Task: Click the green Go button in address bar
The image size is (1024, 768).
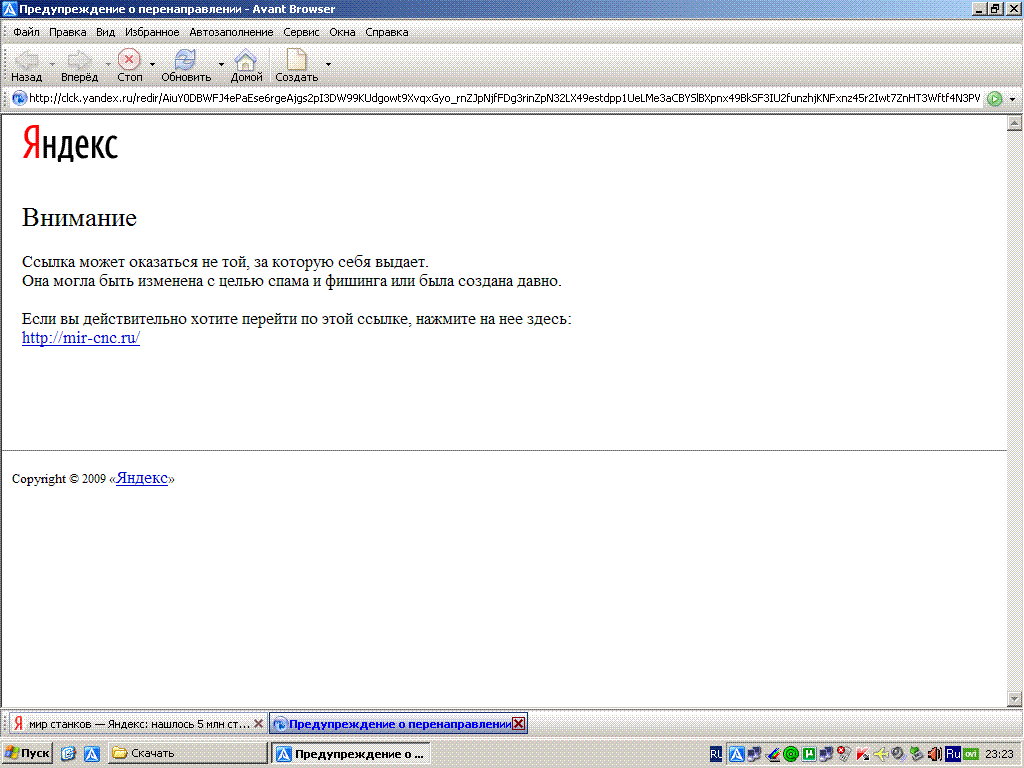Action: click(x=995, y=99)
